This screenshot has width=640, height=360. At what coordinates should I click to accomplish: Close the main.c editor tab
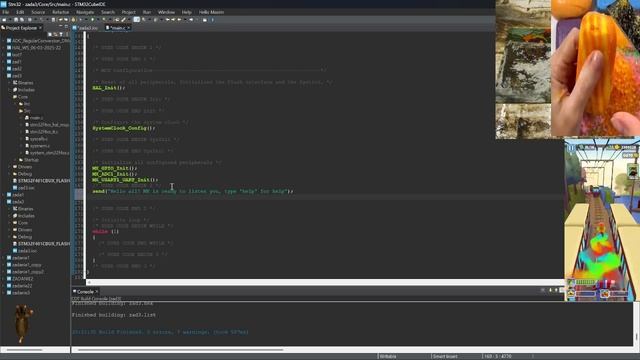[128, 28]
